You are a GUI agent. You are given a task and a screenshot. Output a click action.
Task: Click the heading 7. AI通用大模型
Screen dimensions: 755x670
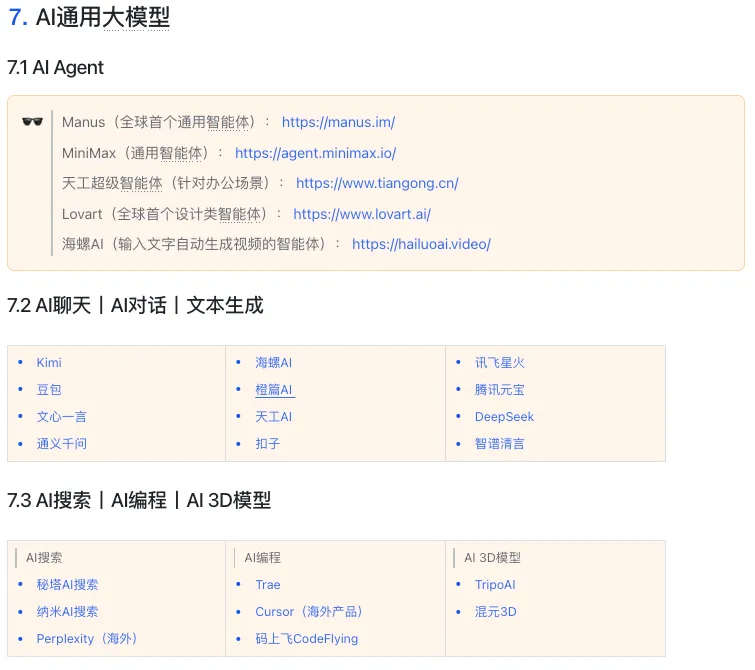[x=89, y=17]
